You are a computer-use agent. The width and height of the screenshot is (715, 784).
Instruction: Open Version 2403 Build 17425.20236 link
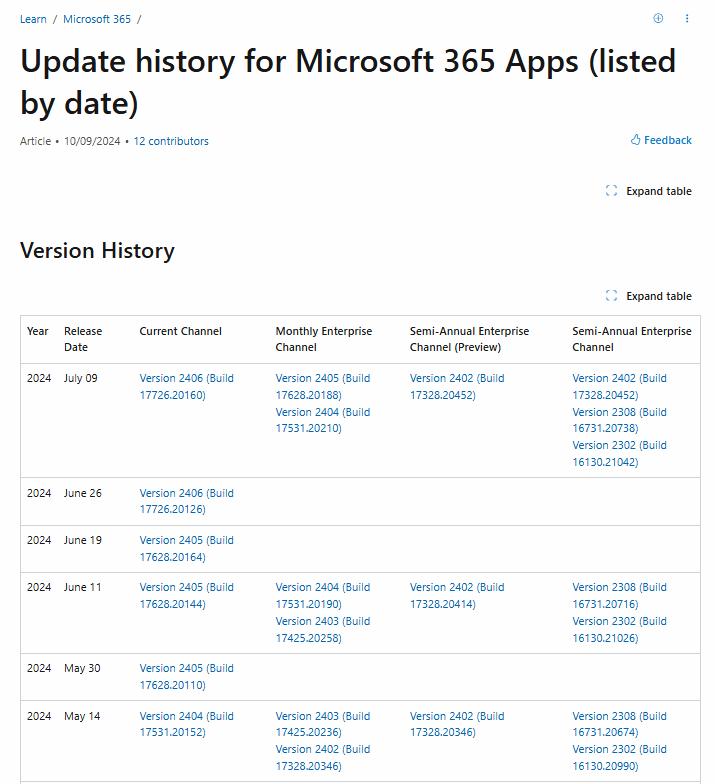tap(323, 724)
